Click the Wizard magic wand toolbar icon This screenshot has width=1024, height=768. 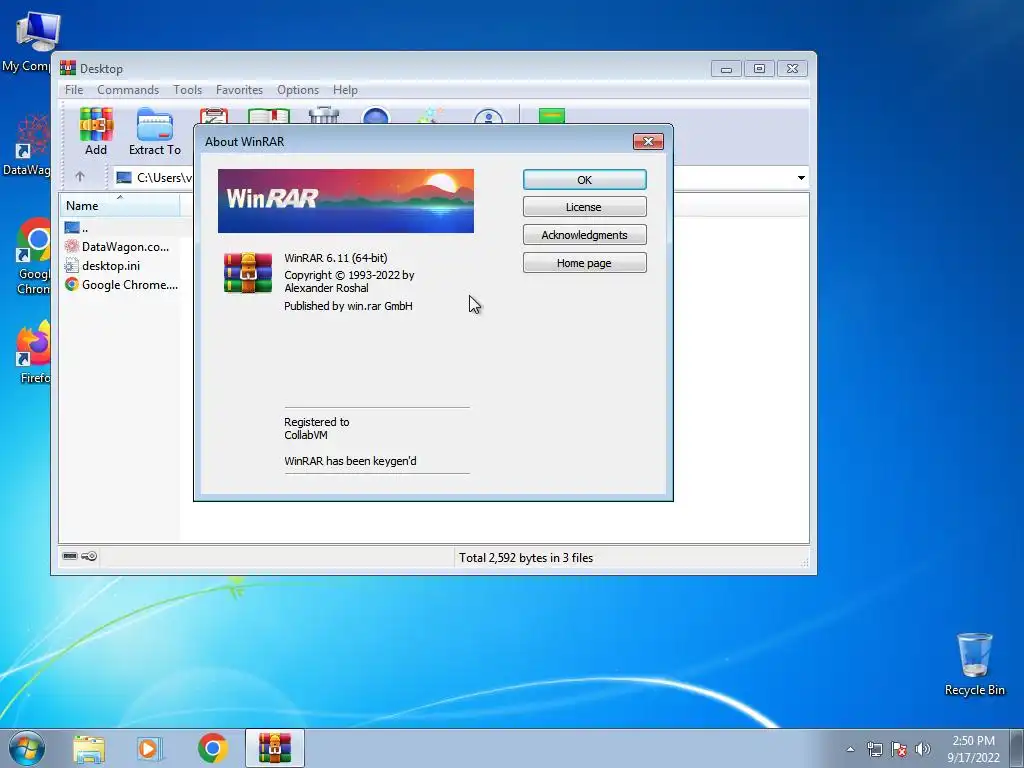pos(430,116)
